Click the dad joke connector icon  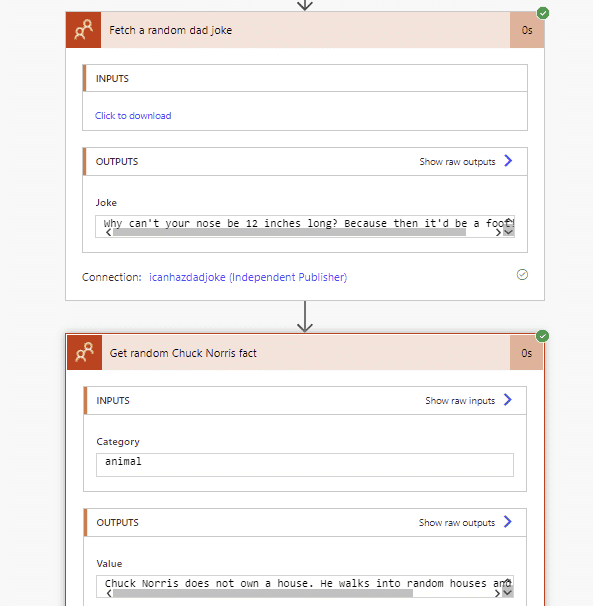(x=83, y=30)
